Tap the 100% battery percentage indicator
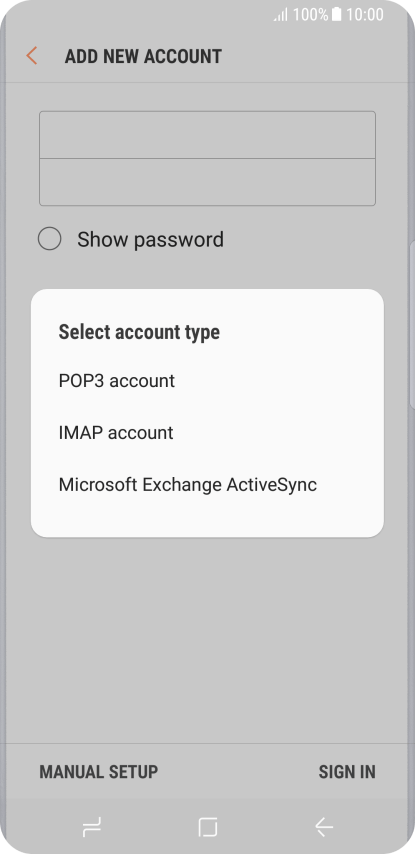415x854 pixels. click(310, 15)
